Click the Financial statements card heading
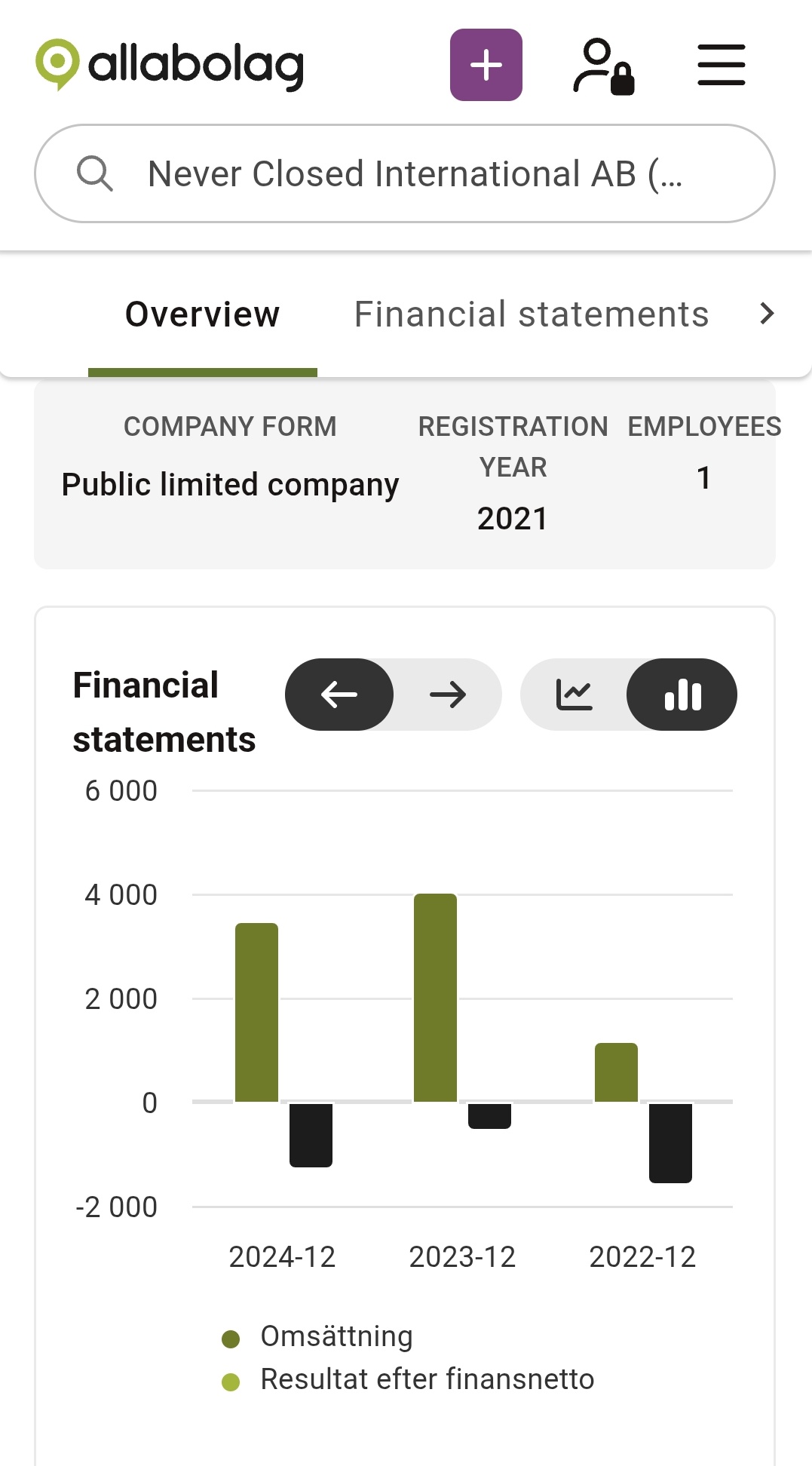812x1466 pixels. tap(164, 712)
